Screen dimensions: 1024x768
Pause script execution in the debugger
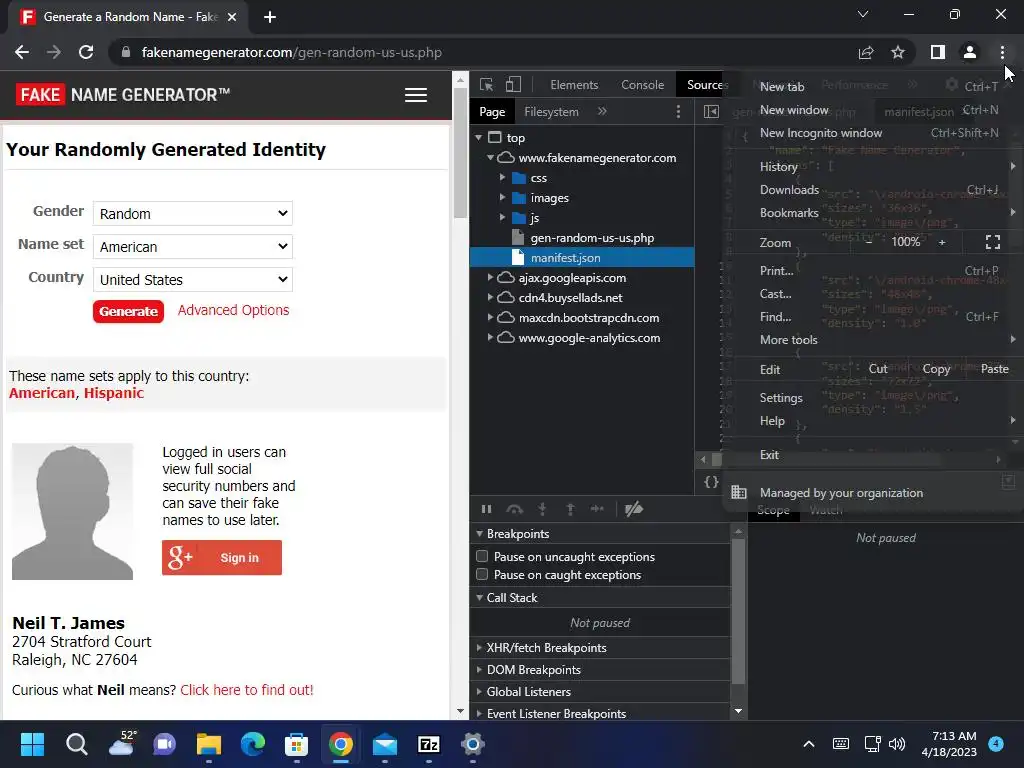487,509
